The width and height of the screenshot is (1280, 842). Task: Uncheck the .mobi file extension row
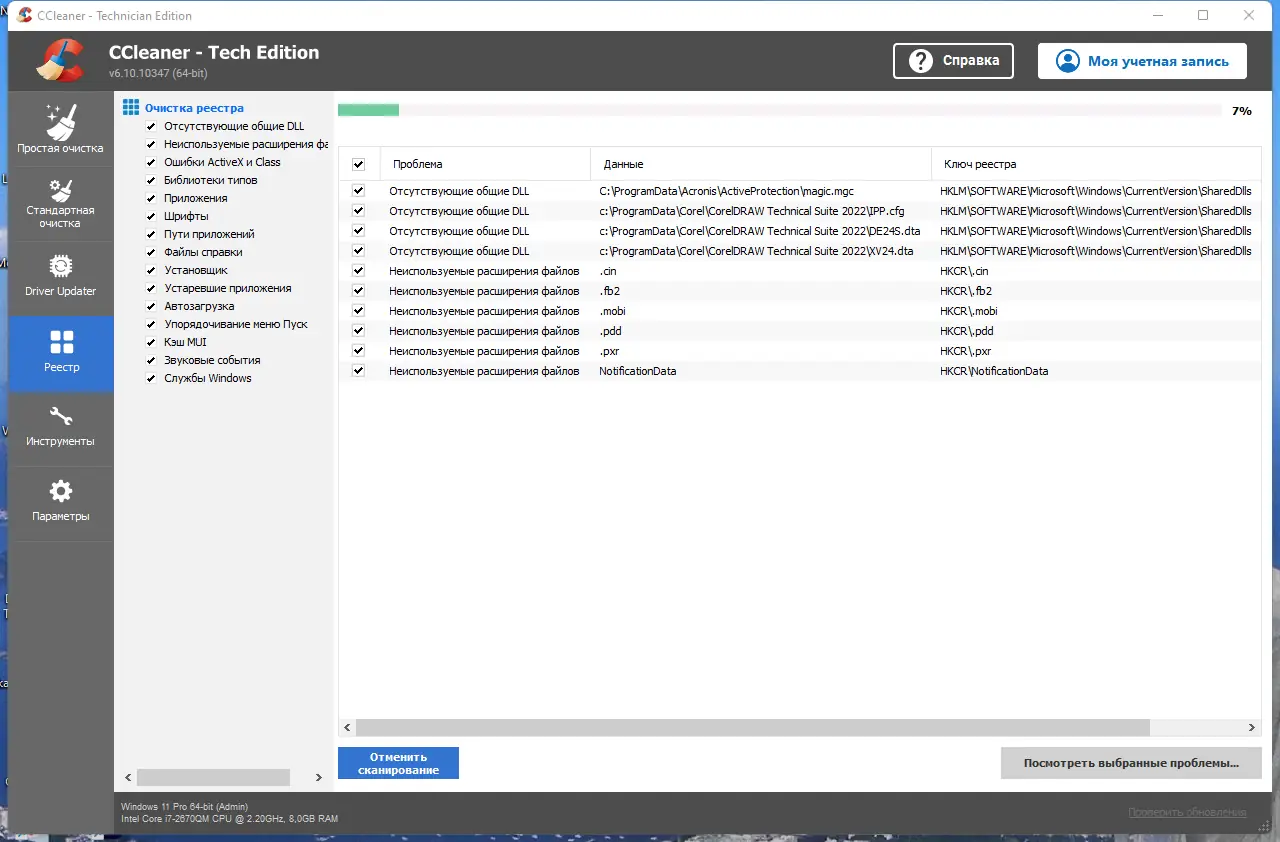point(357,311)
